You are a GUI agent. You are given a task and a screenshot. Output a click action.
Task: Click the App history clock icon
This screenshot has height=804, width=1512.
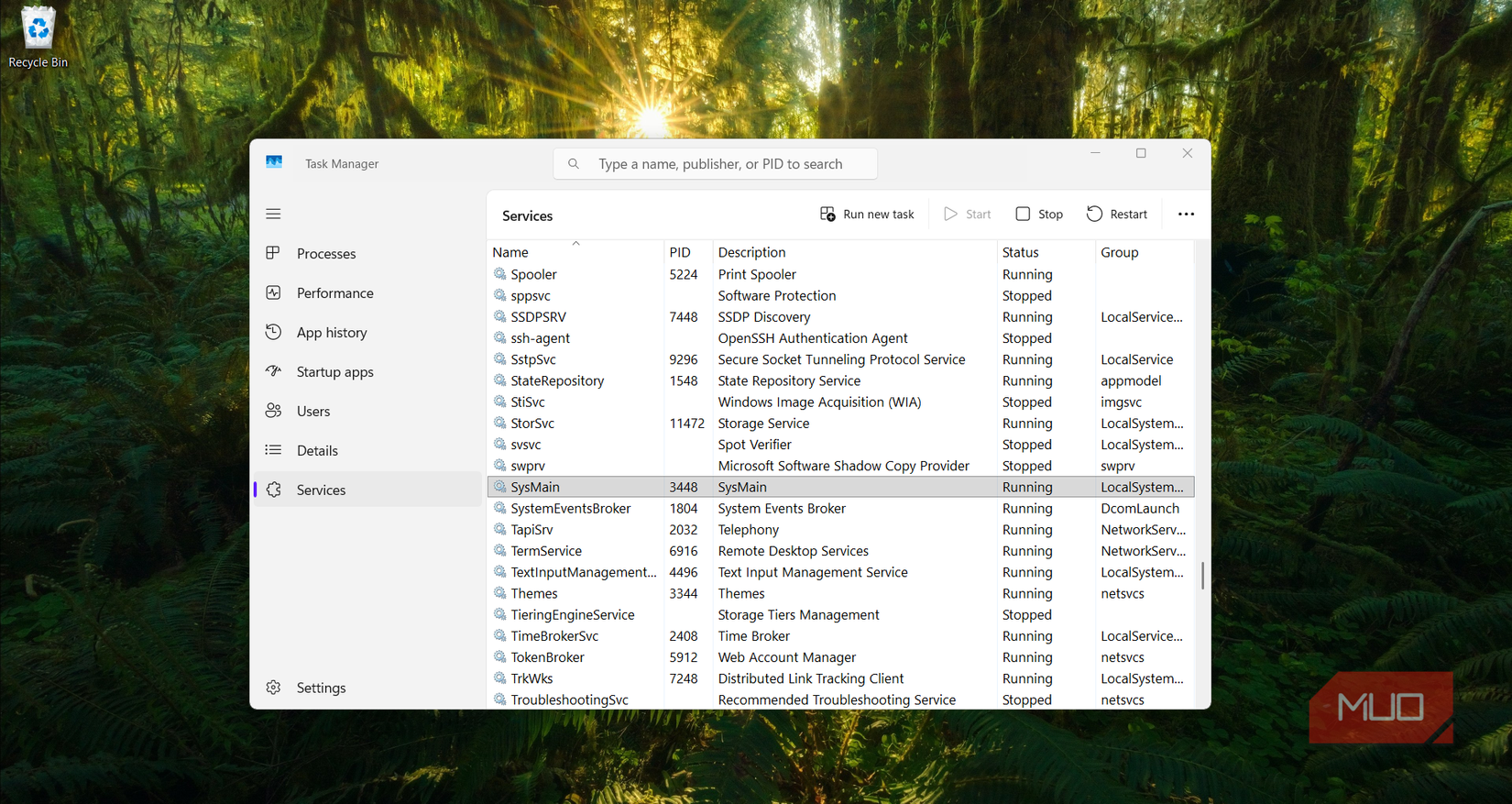pyautogui.click(x=273, y=332)
